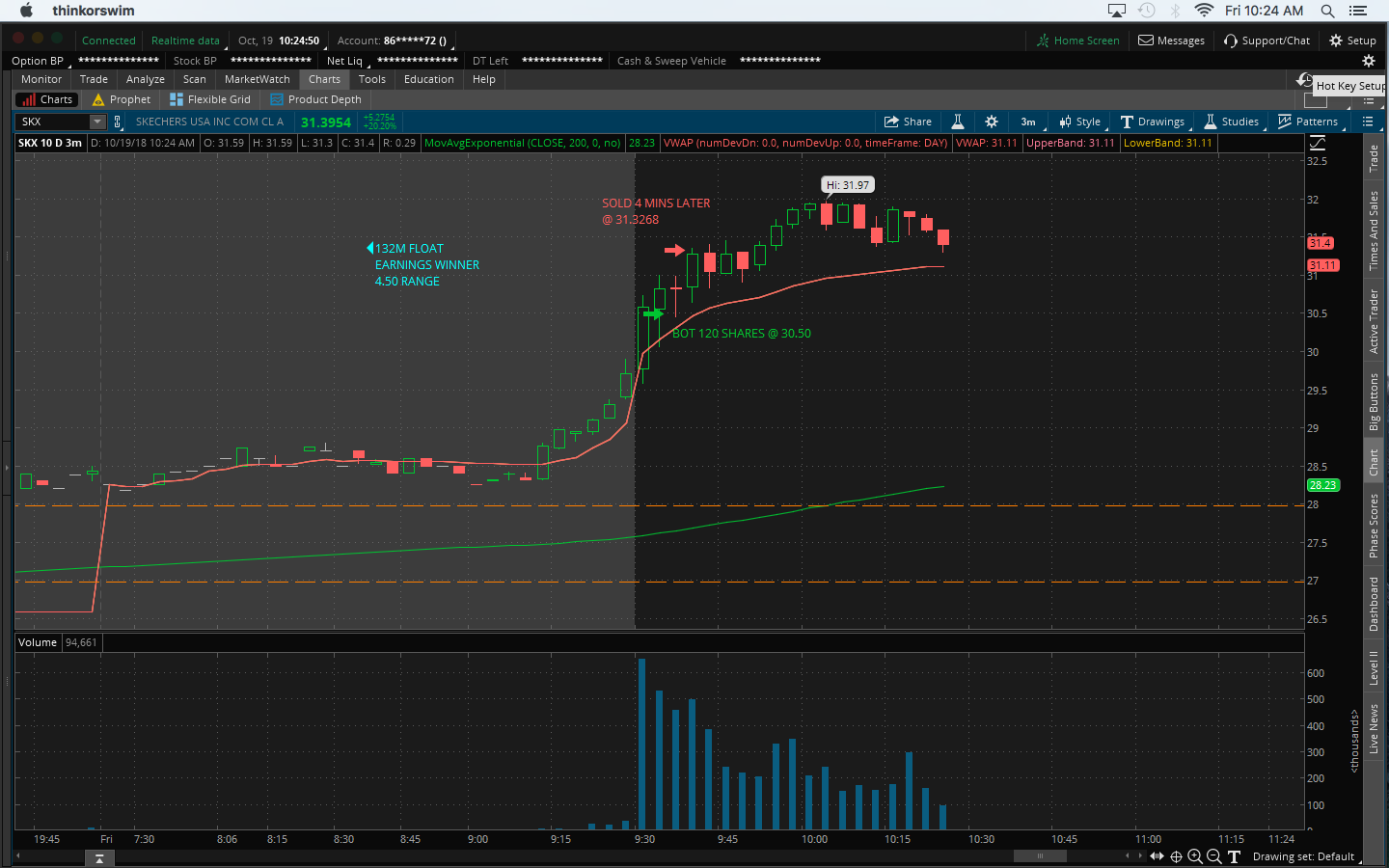This screenshot has width=1389, height=868.
Task: Click the VWAP study header label
Action: 805,143
